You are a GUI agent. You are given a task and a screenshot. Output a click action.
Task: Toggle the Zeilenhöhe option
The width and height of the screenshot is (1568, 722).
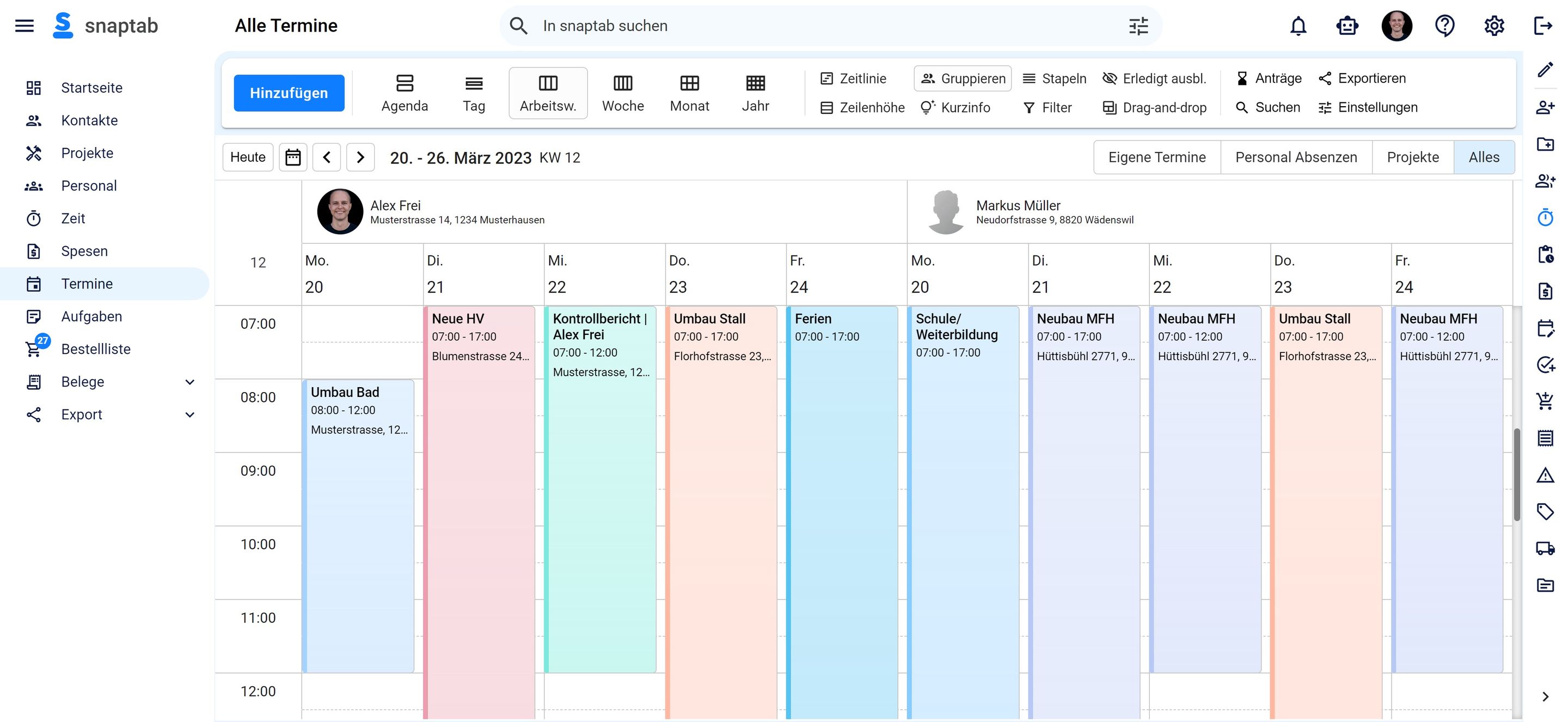pyautogui.click(x=862, y=108)
